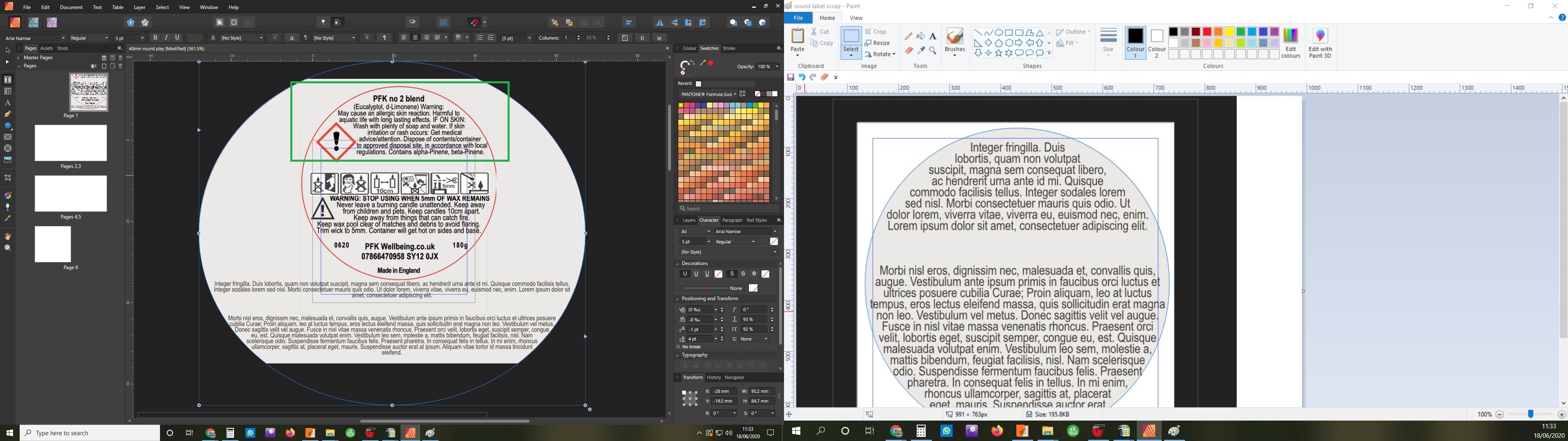The height and width of the screenshot is (441, 1568).
Task: Tick the No break checkbox
Action: click(679, 347)
